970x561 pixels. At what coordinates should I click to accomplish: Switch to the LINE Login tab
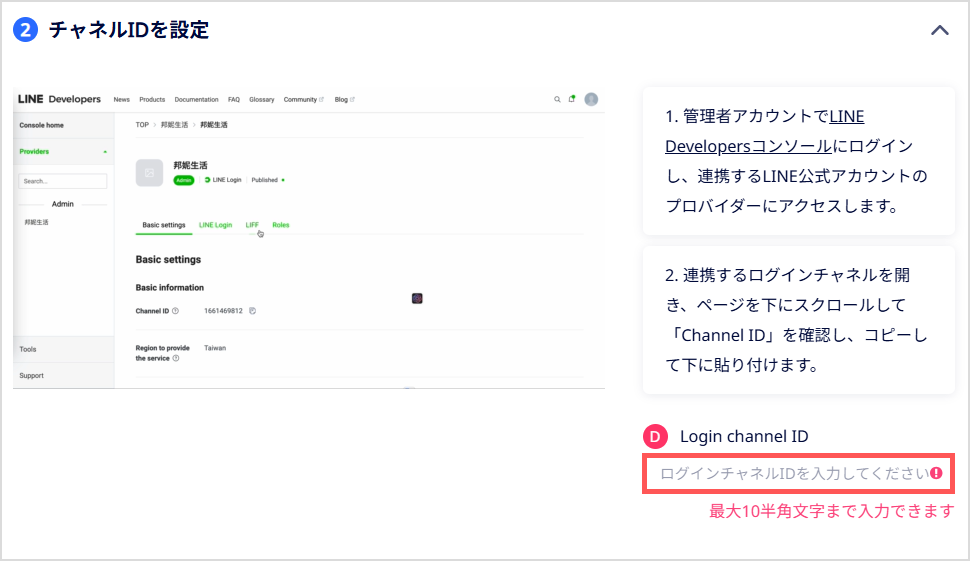215,225
